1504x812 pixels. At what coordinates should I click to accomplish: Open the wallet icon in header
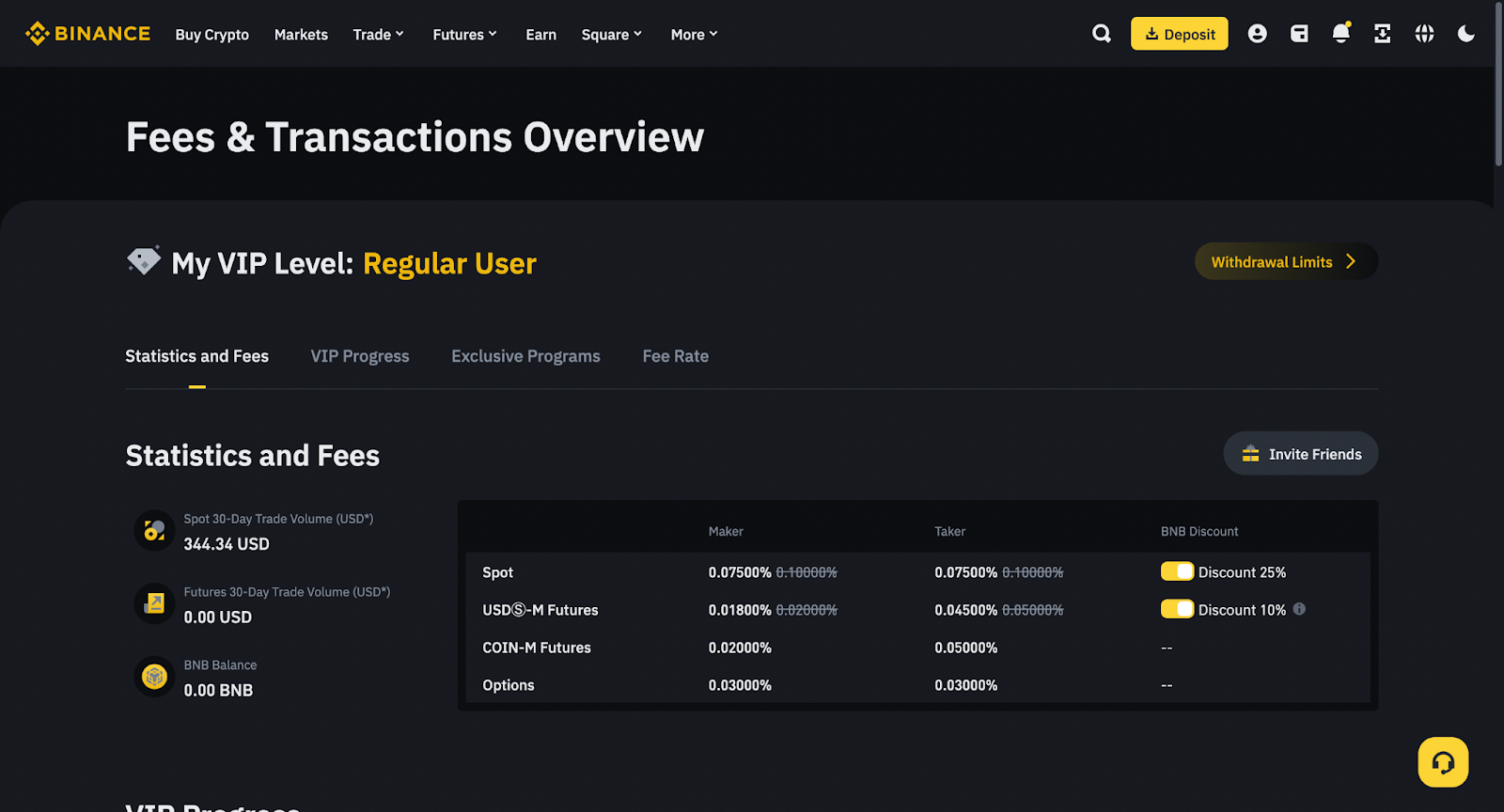tap(1299, 34)
